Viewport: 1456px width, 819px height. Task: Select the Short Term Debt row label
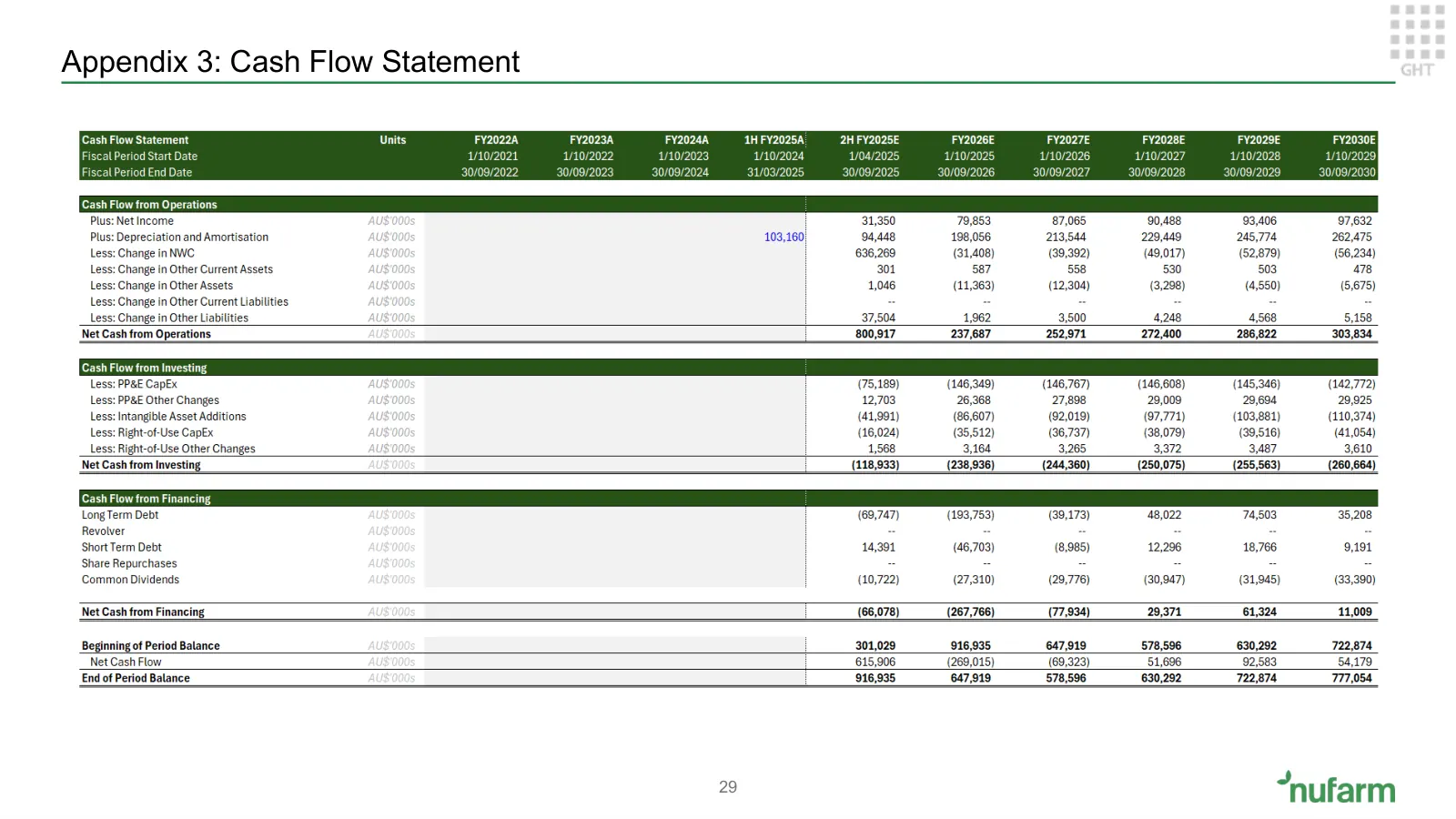point(121,548)
